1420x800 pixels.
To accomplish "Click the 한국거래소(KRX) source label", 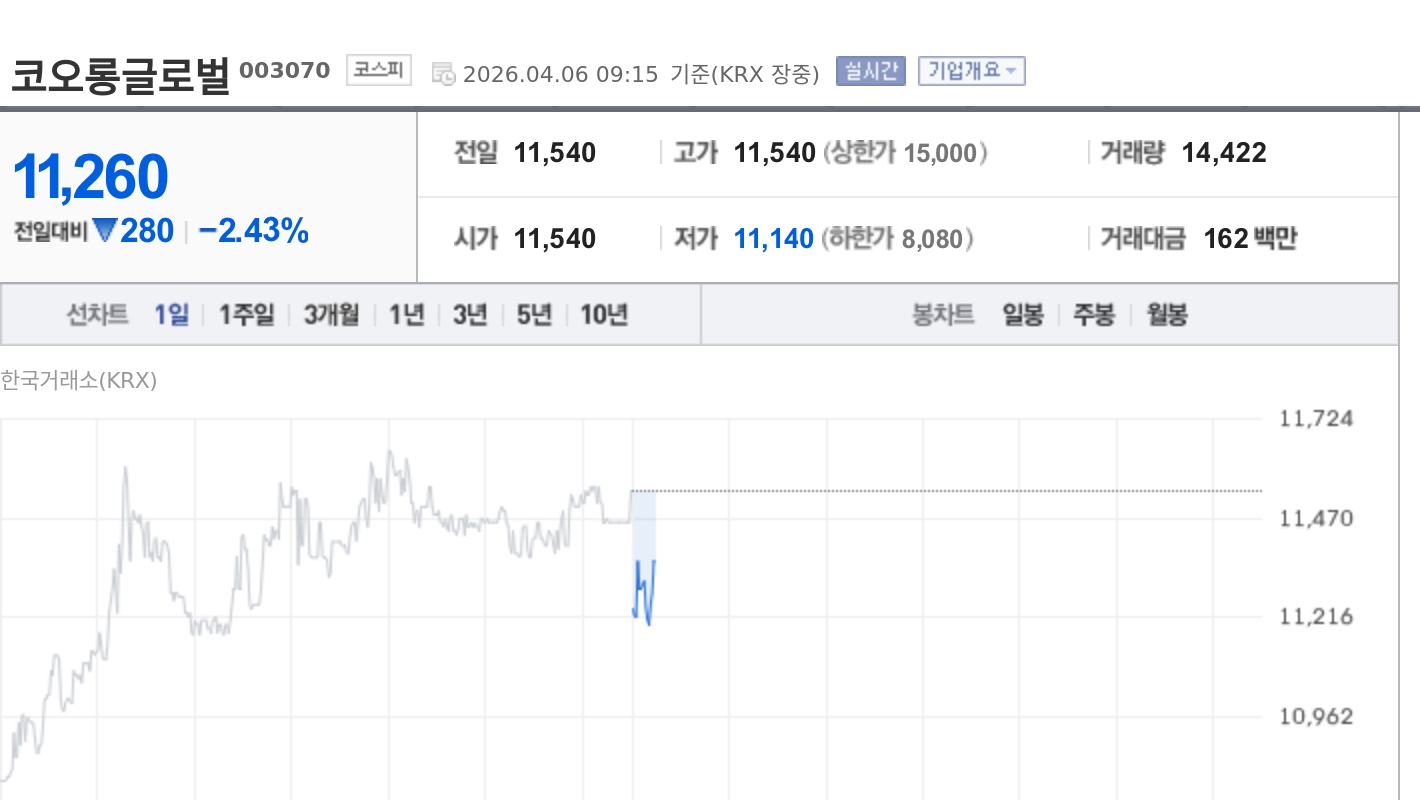I will (80, 381).
